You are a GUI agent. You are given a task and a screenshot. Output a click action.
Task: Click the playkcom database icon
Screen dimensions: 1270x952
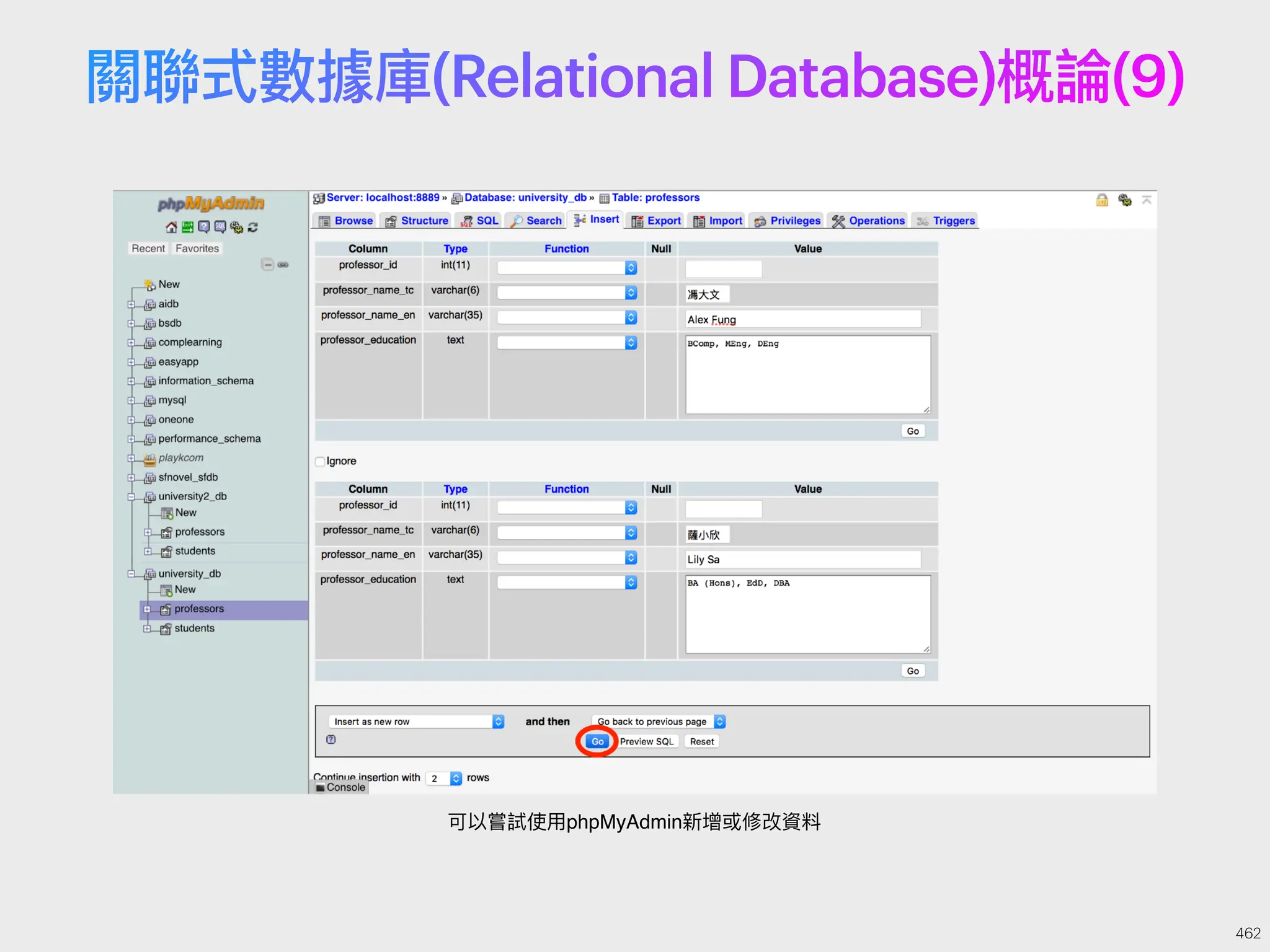tap(150, 459)
